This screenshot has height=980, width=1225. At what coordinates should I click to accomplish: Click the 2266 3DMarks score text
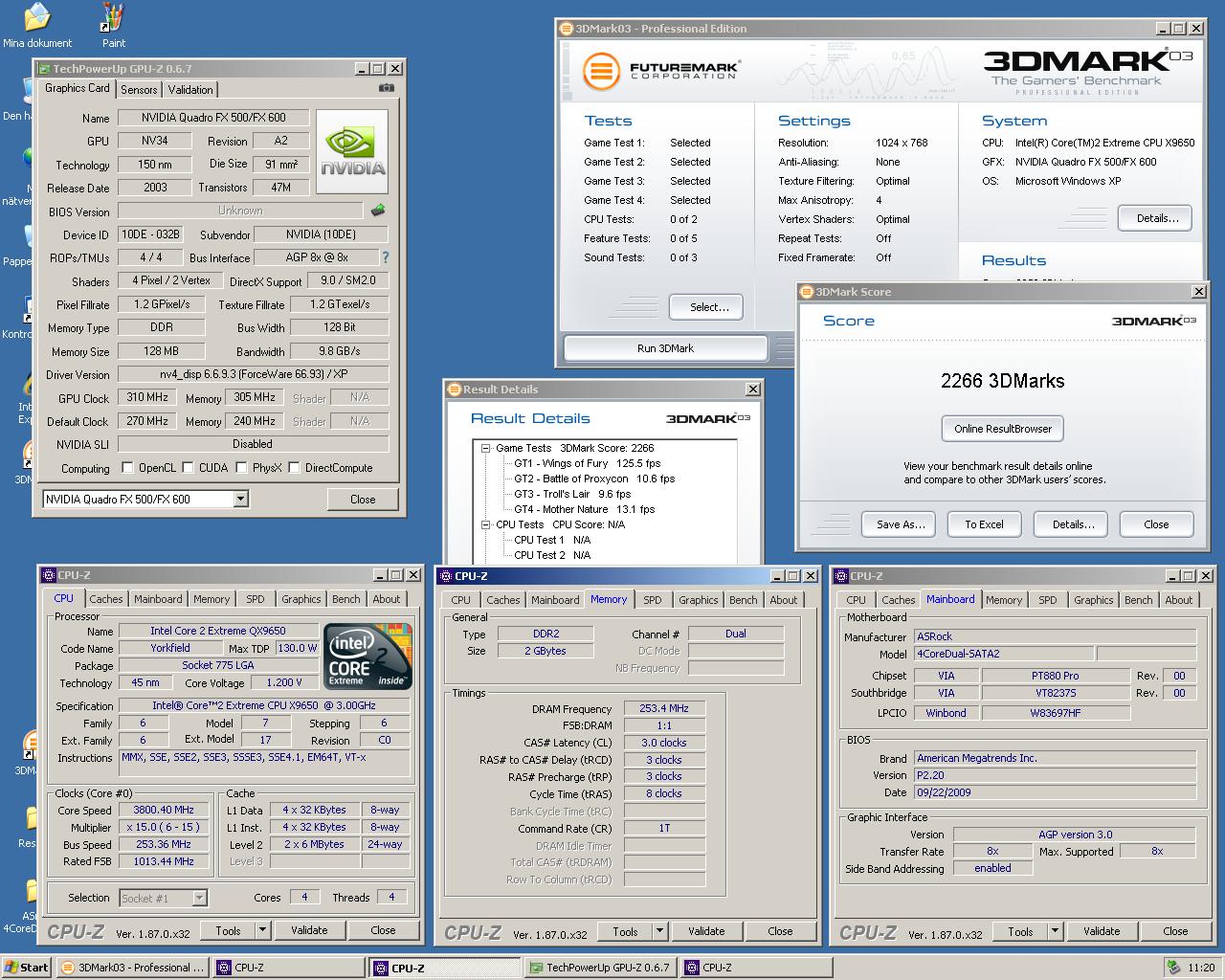click(x=1002, y=381)
